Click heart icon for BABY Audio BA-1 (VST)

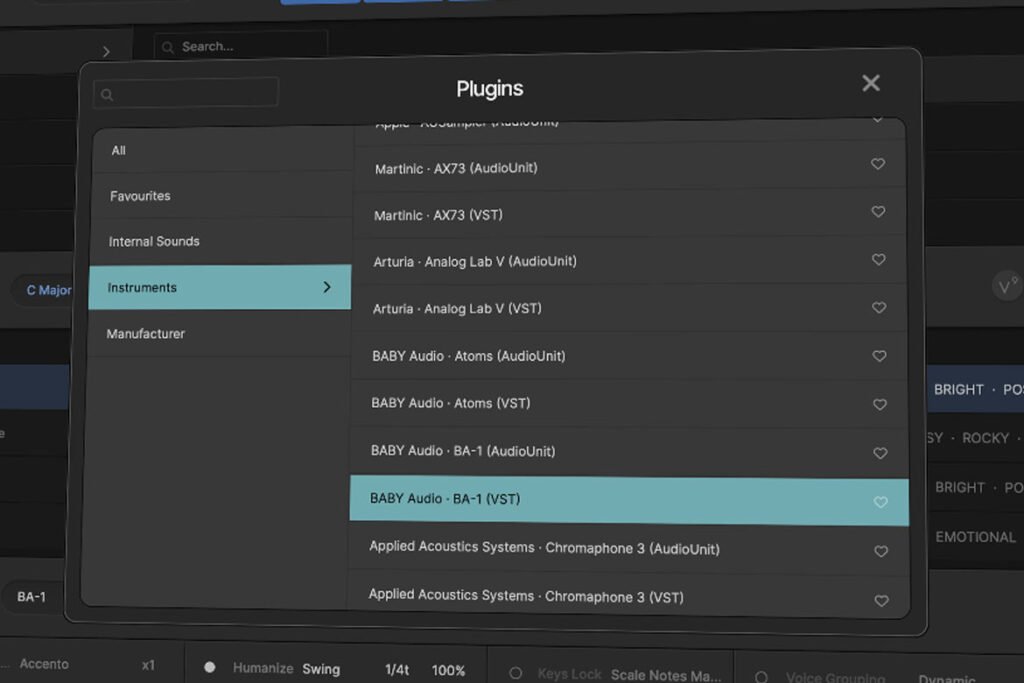click(x=881, y=502)
